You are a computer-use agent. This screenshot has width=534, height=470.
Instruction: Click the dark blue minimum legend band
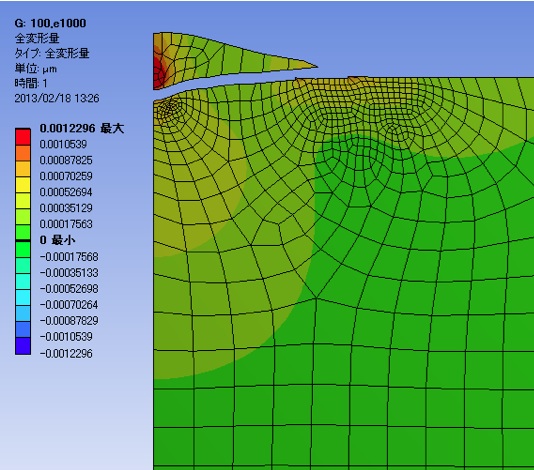tap(23, 346)
